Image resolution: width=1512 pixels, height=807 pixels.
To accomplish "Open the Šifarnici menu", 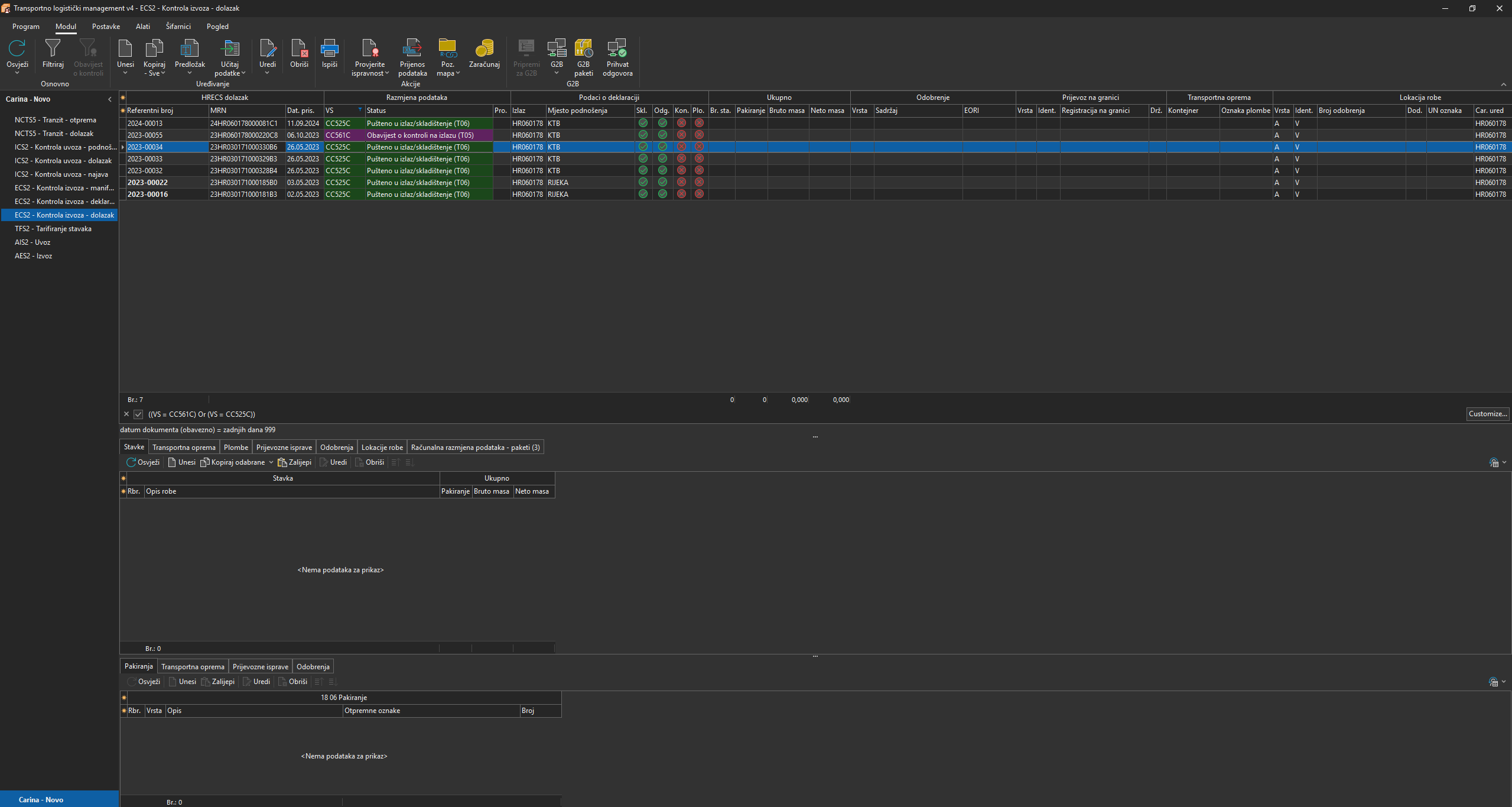I will pyautogui.click(x=178, y=27).
